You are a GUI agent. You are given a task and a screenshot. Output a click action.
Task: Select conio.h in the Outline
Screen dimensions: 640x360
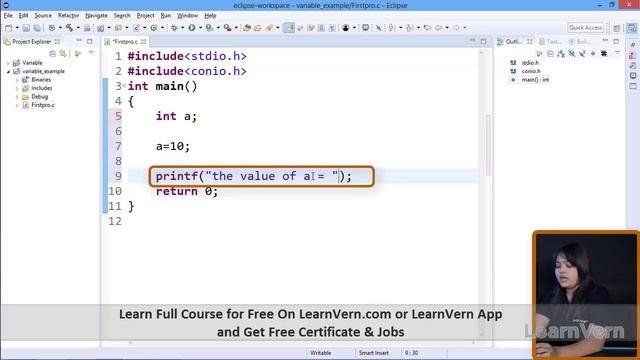(x=531, y=71)
